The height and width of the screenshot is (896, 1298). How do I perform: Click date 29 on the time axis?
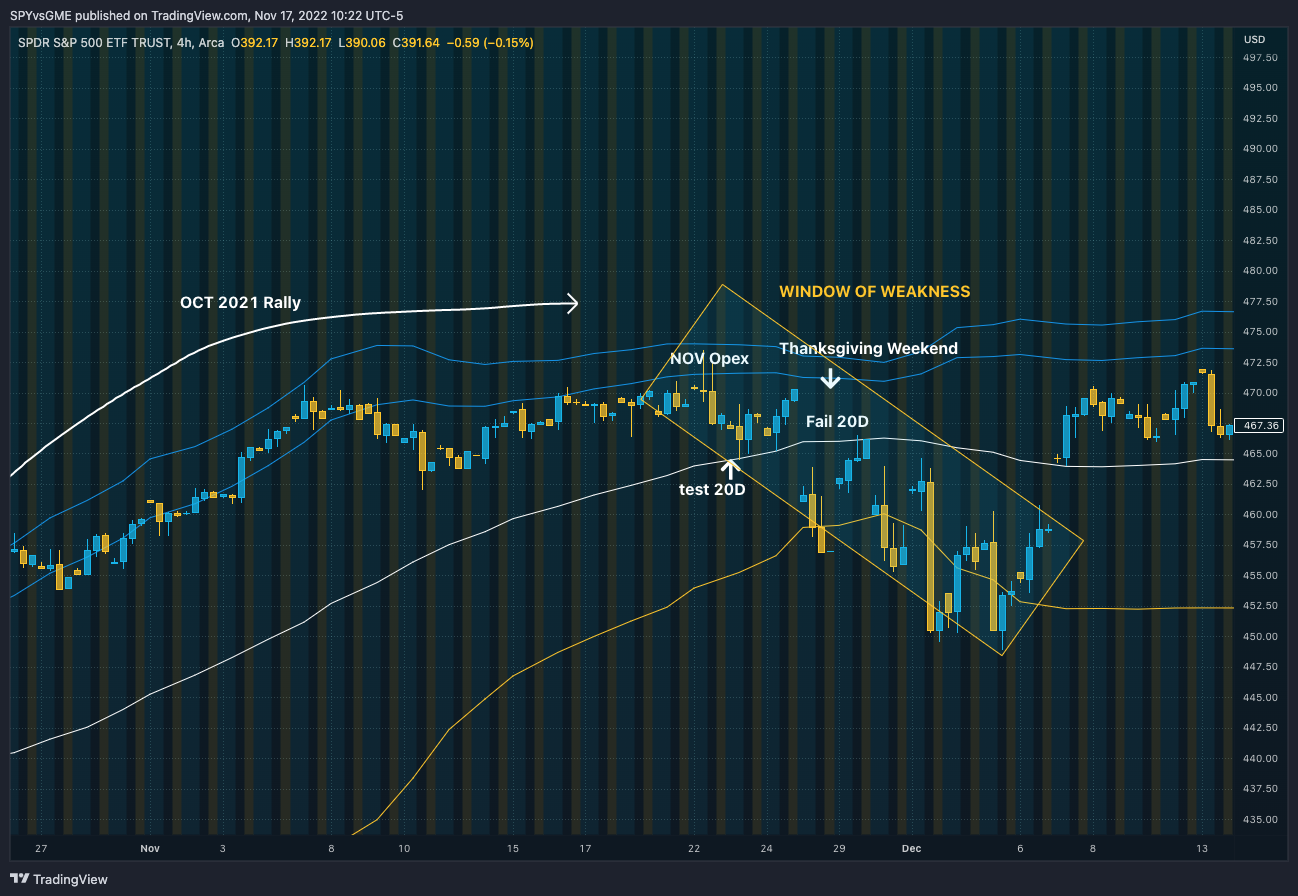(839, 849)
